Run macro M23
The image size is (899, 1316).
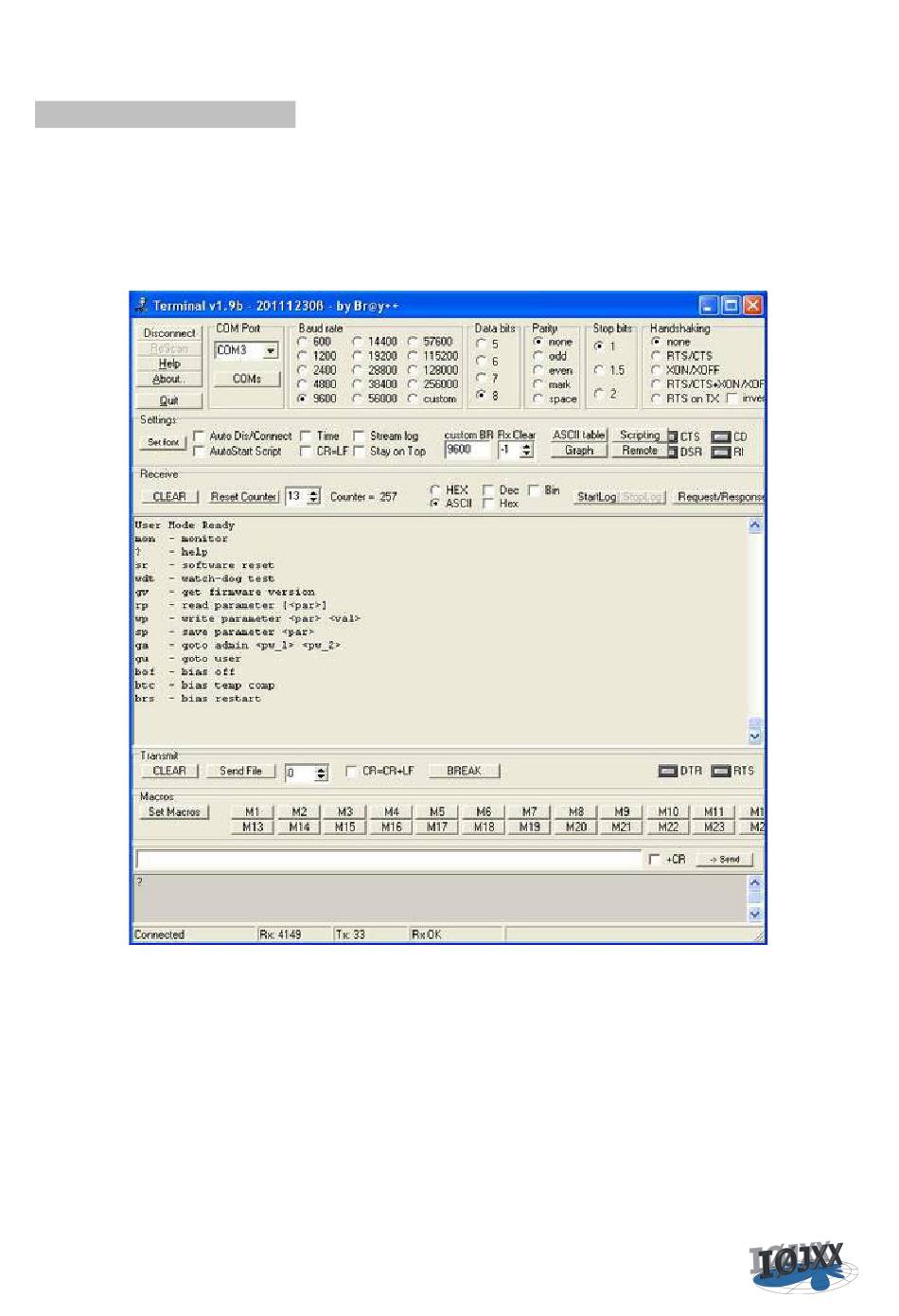(x=714, y=827)
